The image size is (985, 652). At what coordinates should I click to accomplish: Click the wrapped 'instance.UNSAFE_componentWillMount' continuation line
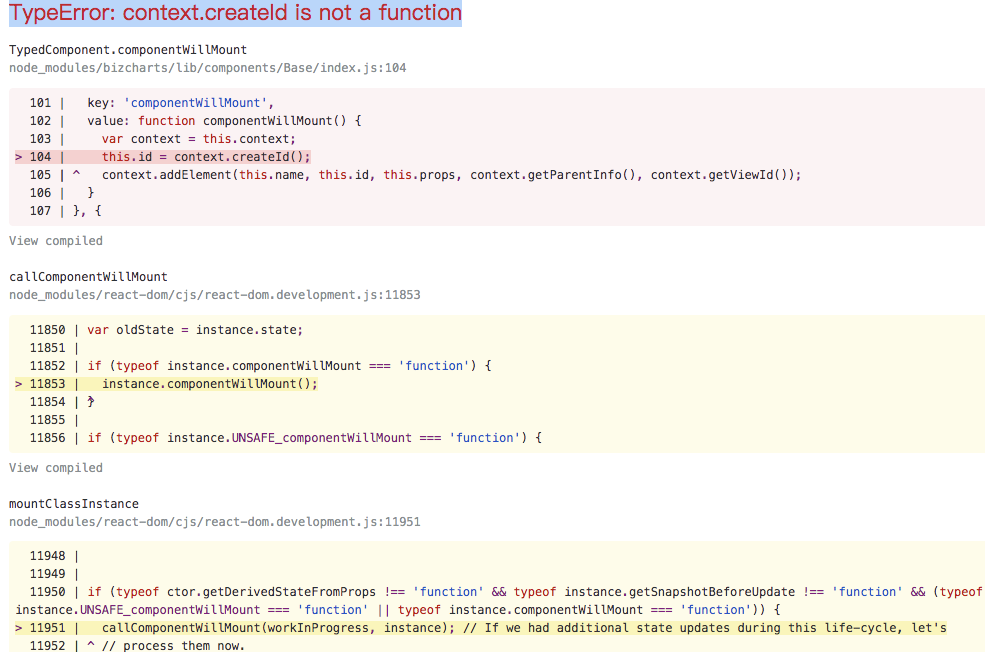point(398,610)
